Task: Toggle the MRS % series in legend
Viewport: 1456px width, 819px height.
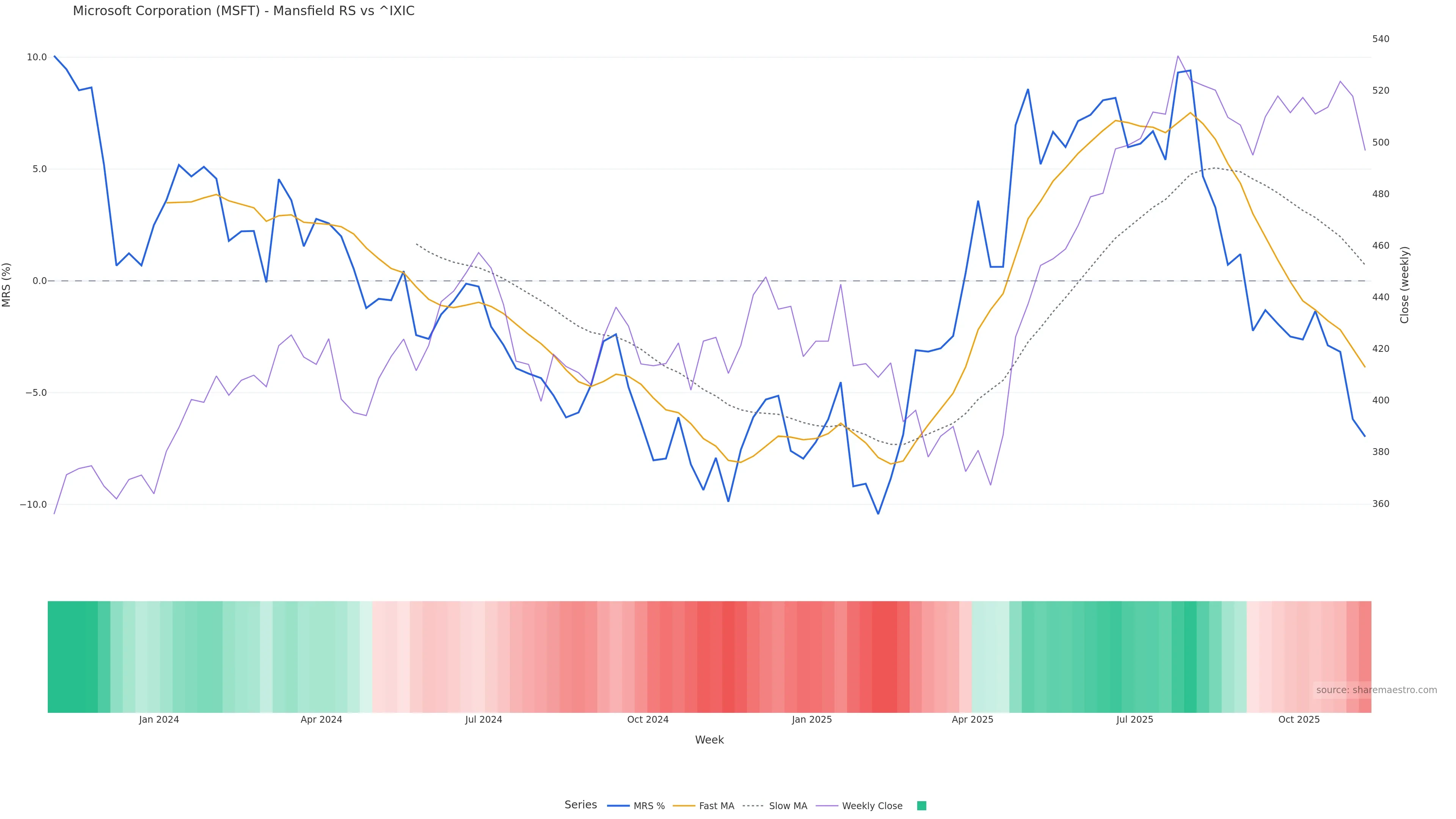Action: [x=648, y=806]
